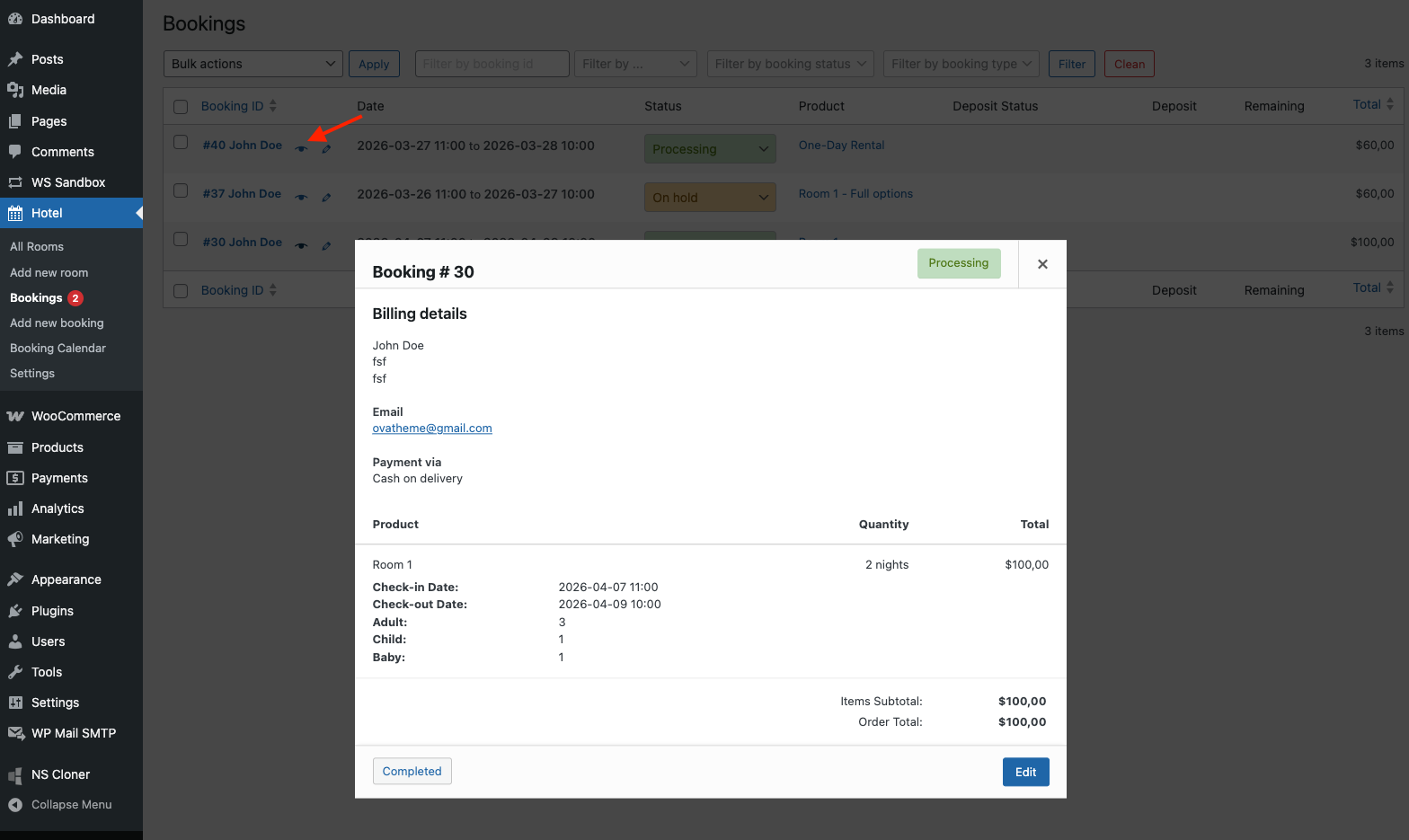Click the pencil edit icon for booking #37
This screenshot has width=1409, height=840.
coord(326,198)
